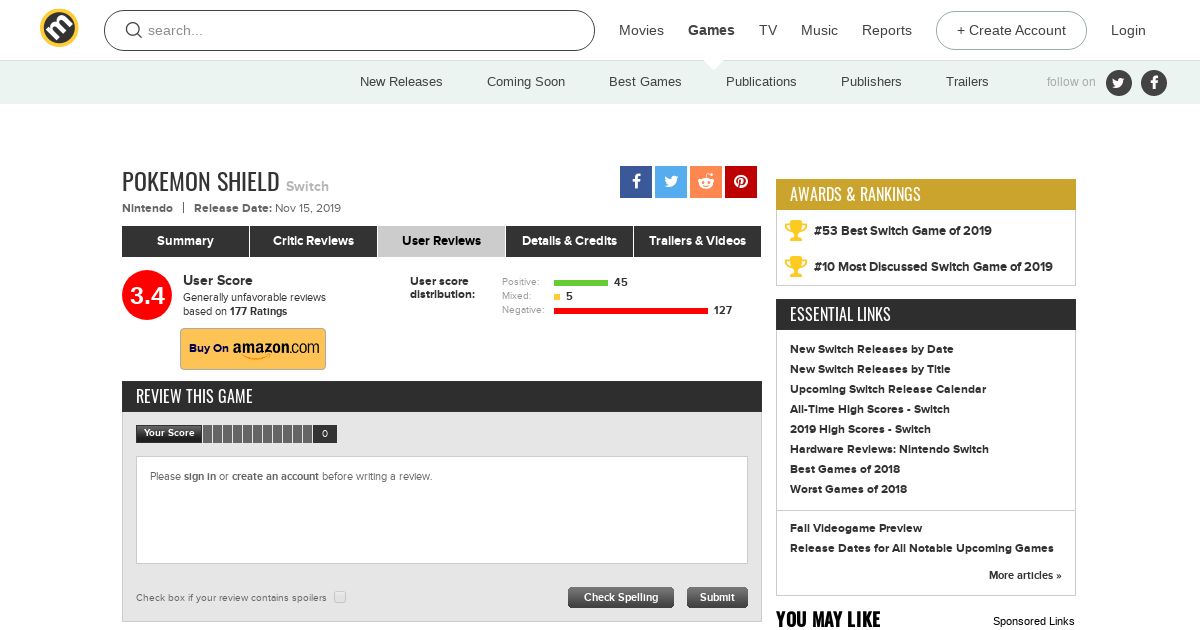Screen dimensions: 1200x630
Task: Open Best Games section
Action: (x=645, y=82)
